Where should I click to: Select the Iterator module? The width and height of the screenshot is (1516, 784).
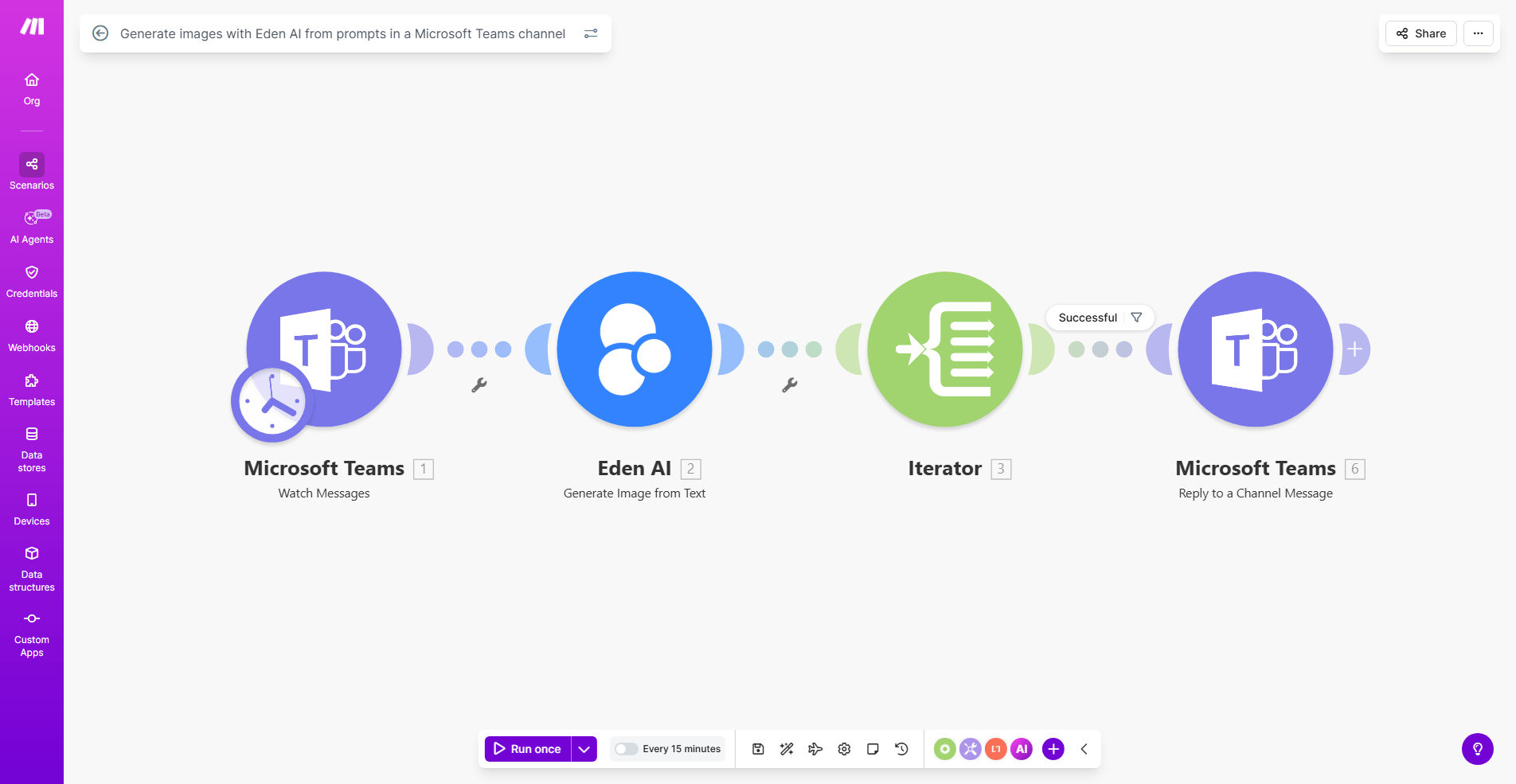point(945,349)
